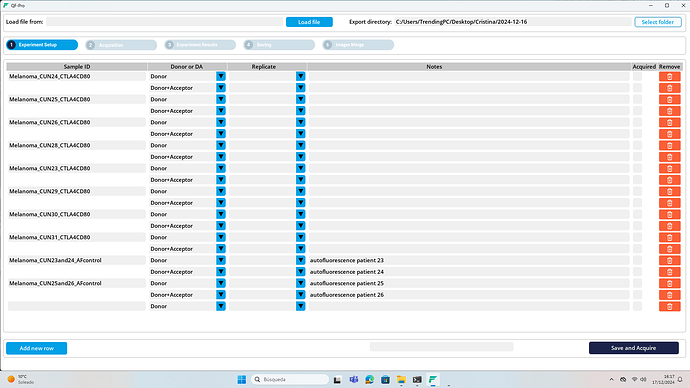The image size is (690, 388).
Task: Remove Donor+Acceptor row under Melanoma_CUN29_CTLA4CD80
Action: point(669,203)
